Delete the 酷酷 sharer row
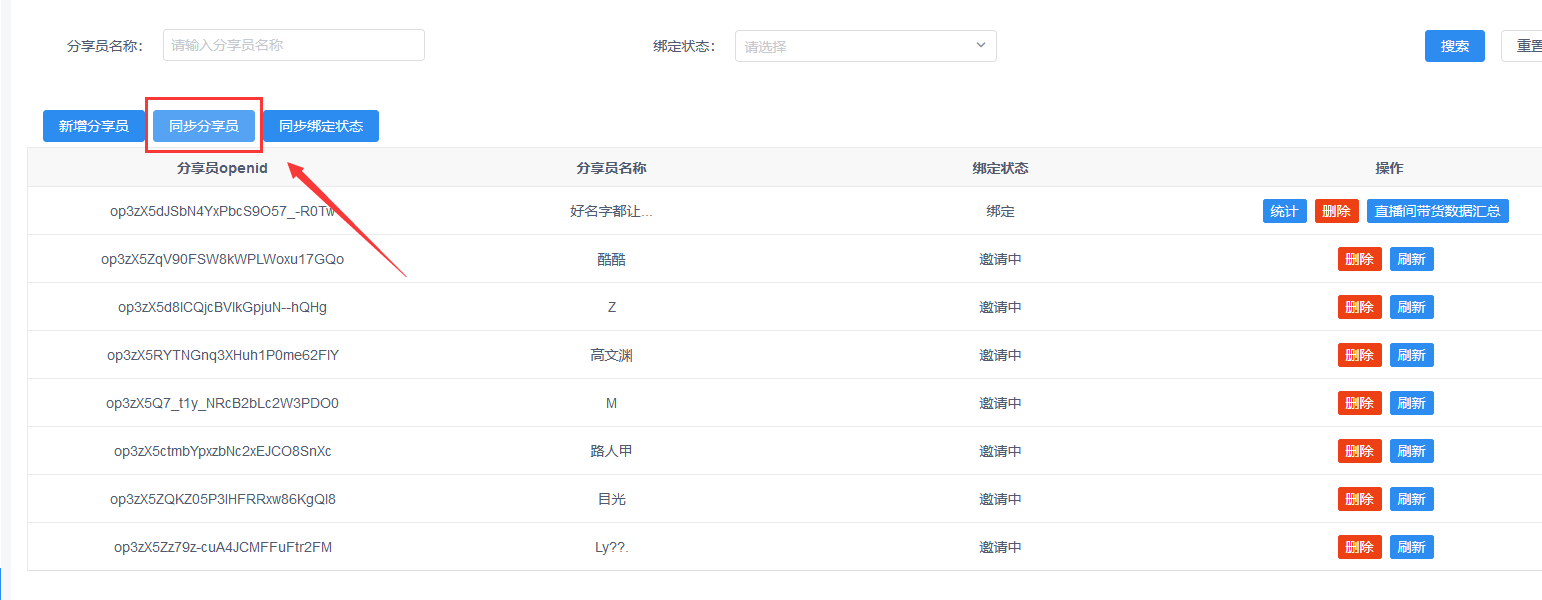This screenshot has width=1542, height=600. (1359, 259)
